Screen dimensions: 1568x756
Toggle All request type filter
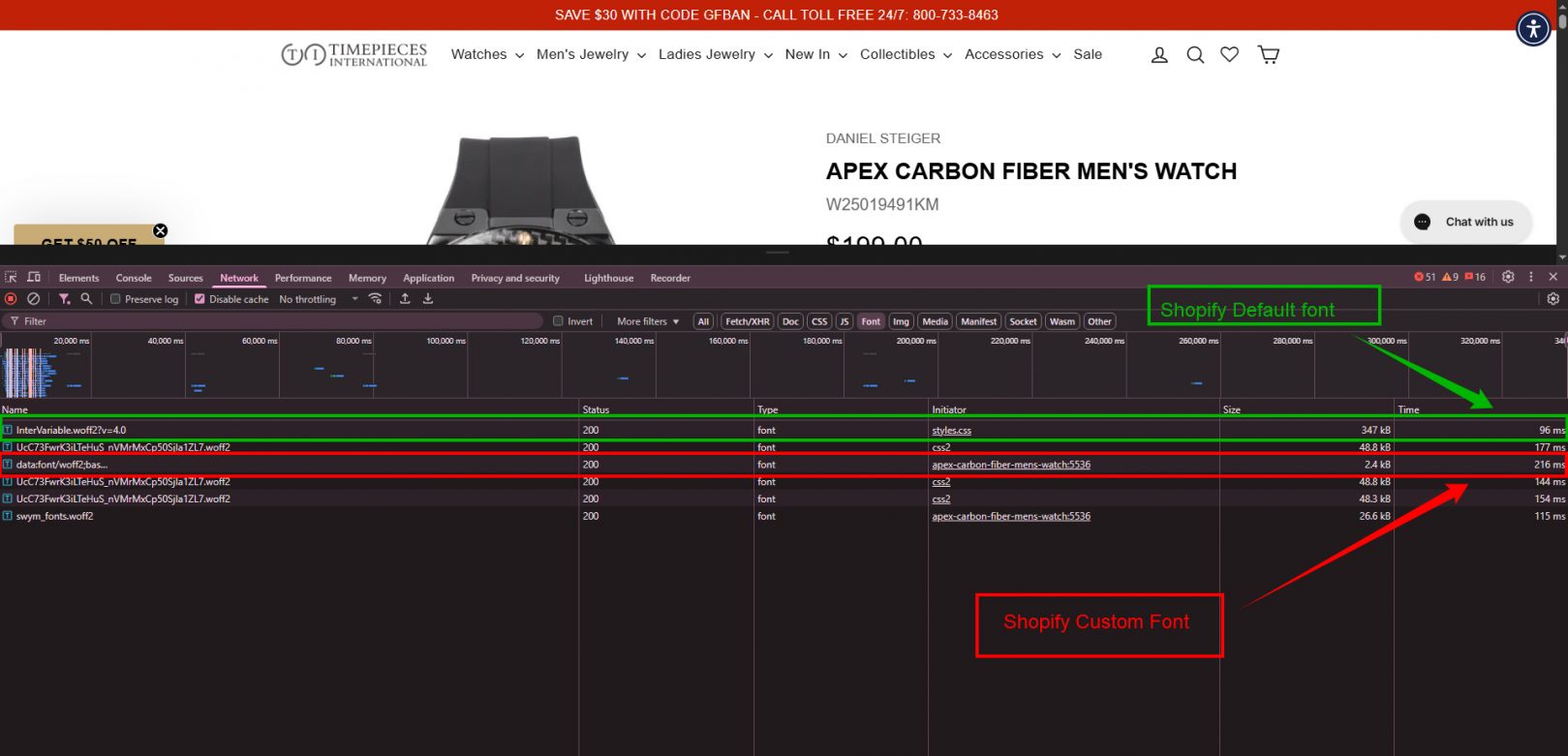point(703,321)
